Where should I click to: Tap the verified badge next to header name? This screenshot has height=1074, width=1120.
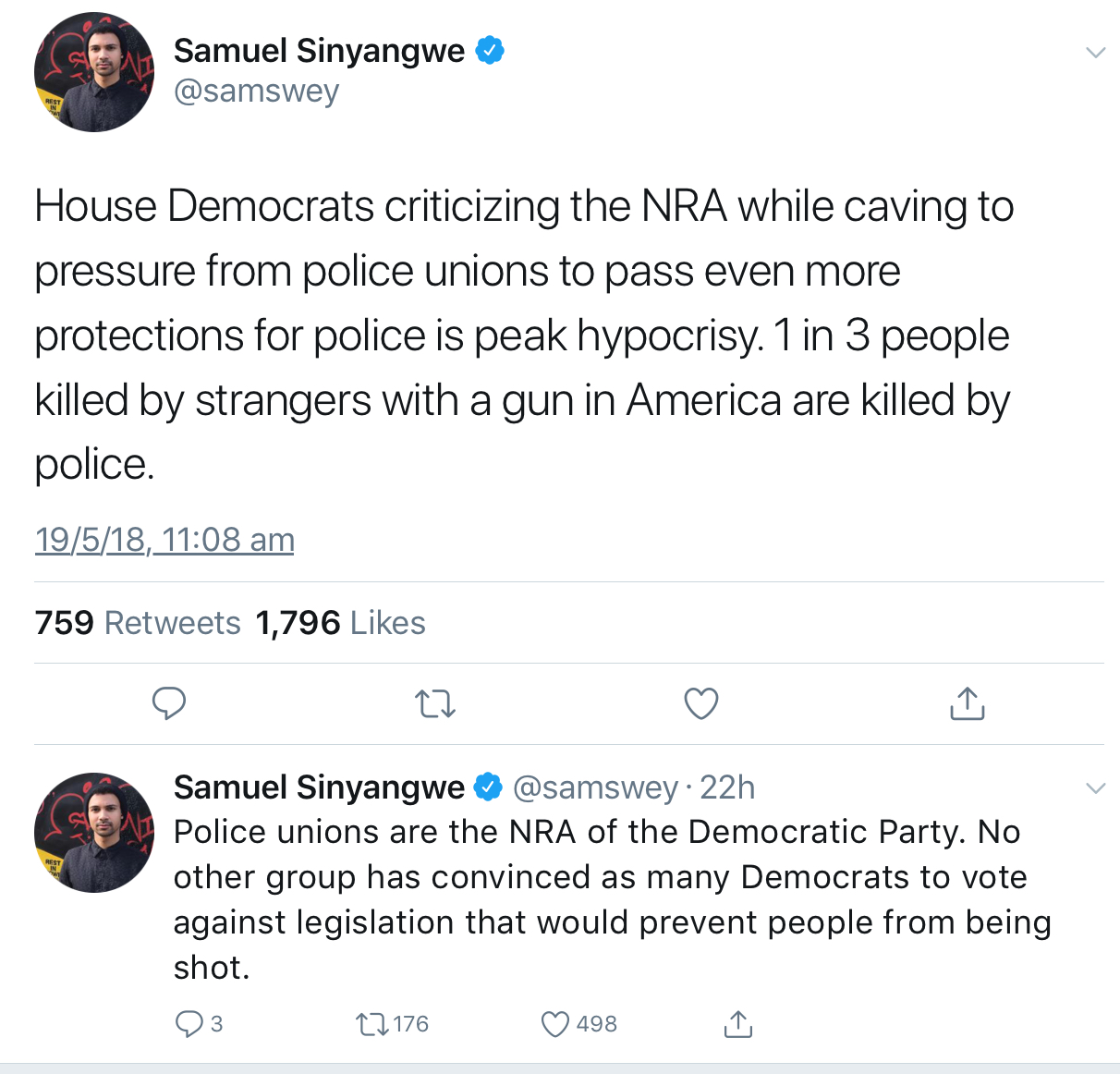489,50
